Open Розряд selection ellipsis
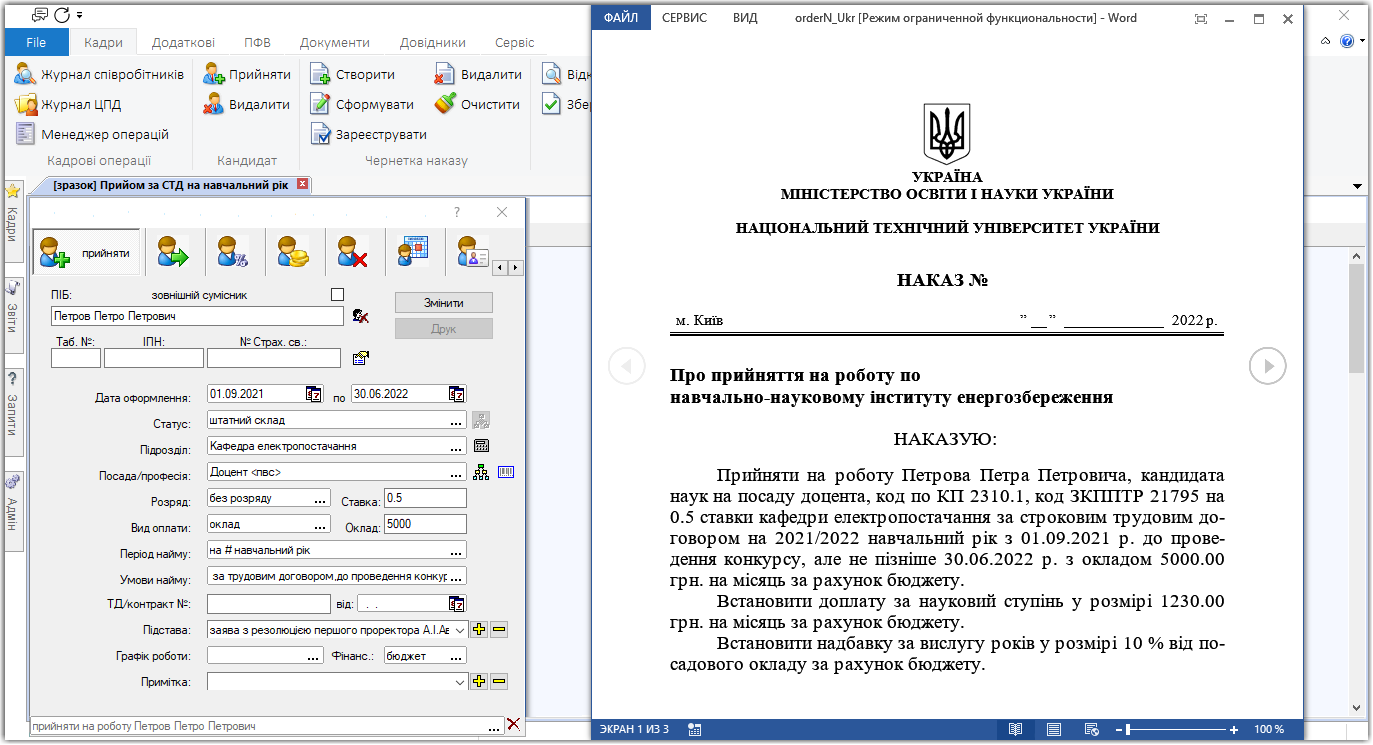The height and width of the screenshot is (745, 1373). (x=321, y=498)
